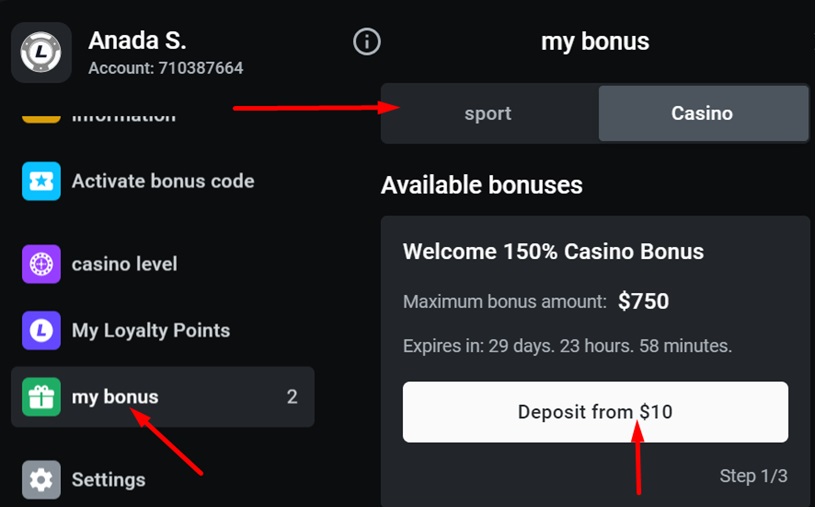Click the Anada S. profile name
The image size is (816, 510).
(137, 41)
